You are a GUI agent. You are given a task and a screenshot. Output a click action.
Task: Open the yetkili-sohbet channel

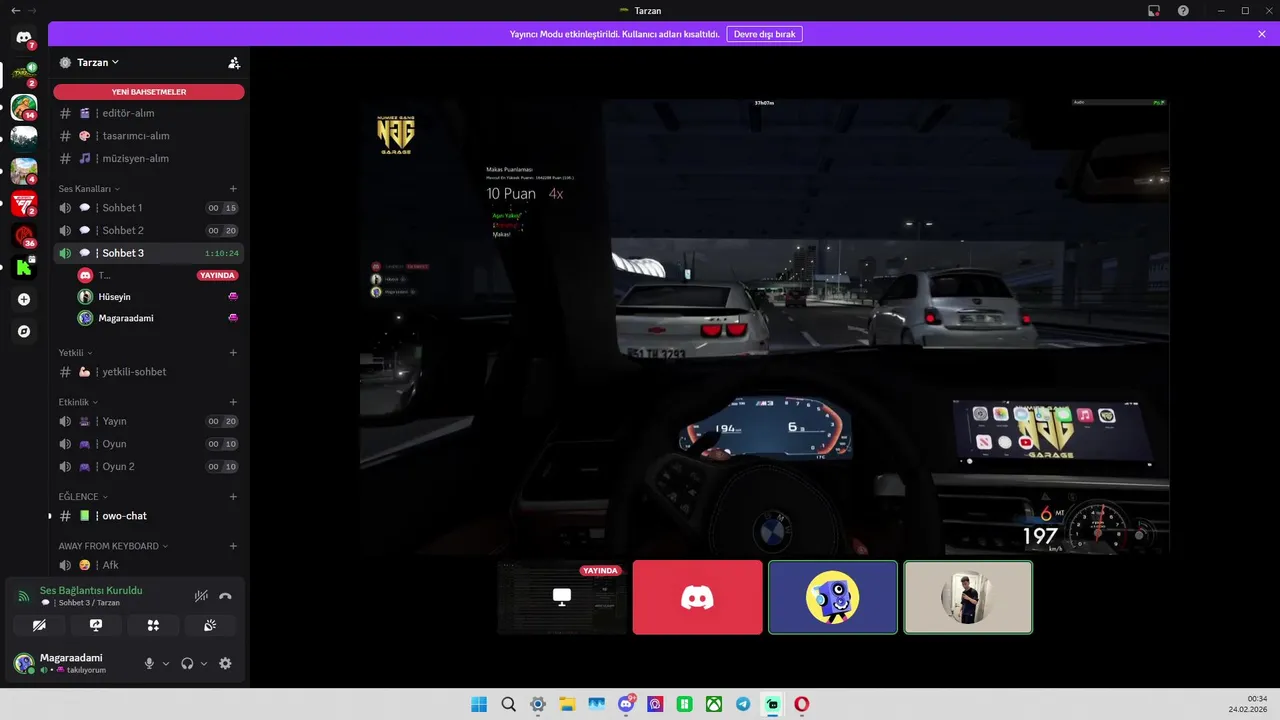[149, 372]
